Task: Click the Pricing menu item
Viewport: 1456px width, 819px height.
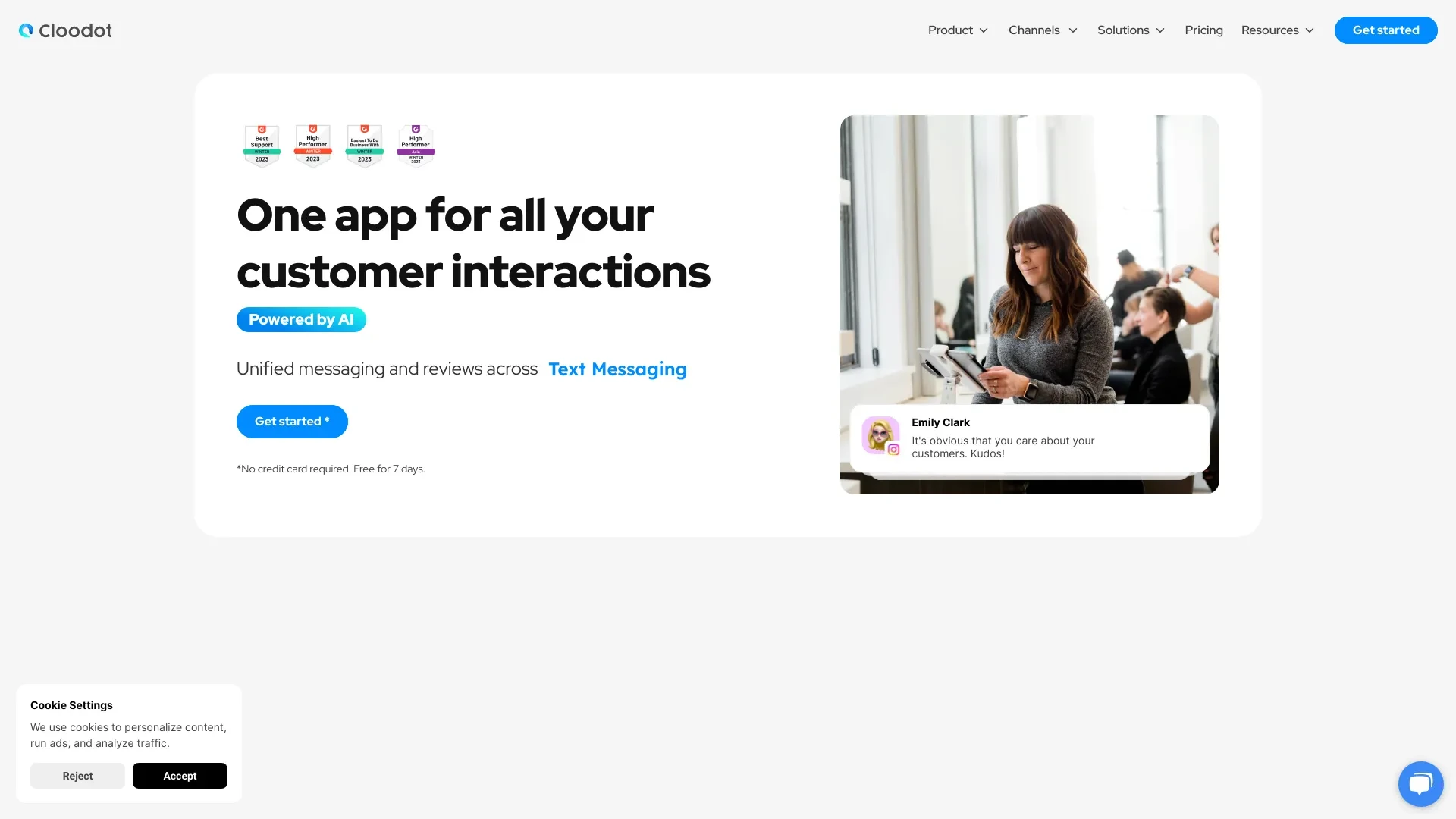Action: click(x=1203, y=30)
